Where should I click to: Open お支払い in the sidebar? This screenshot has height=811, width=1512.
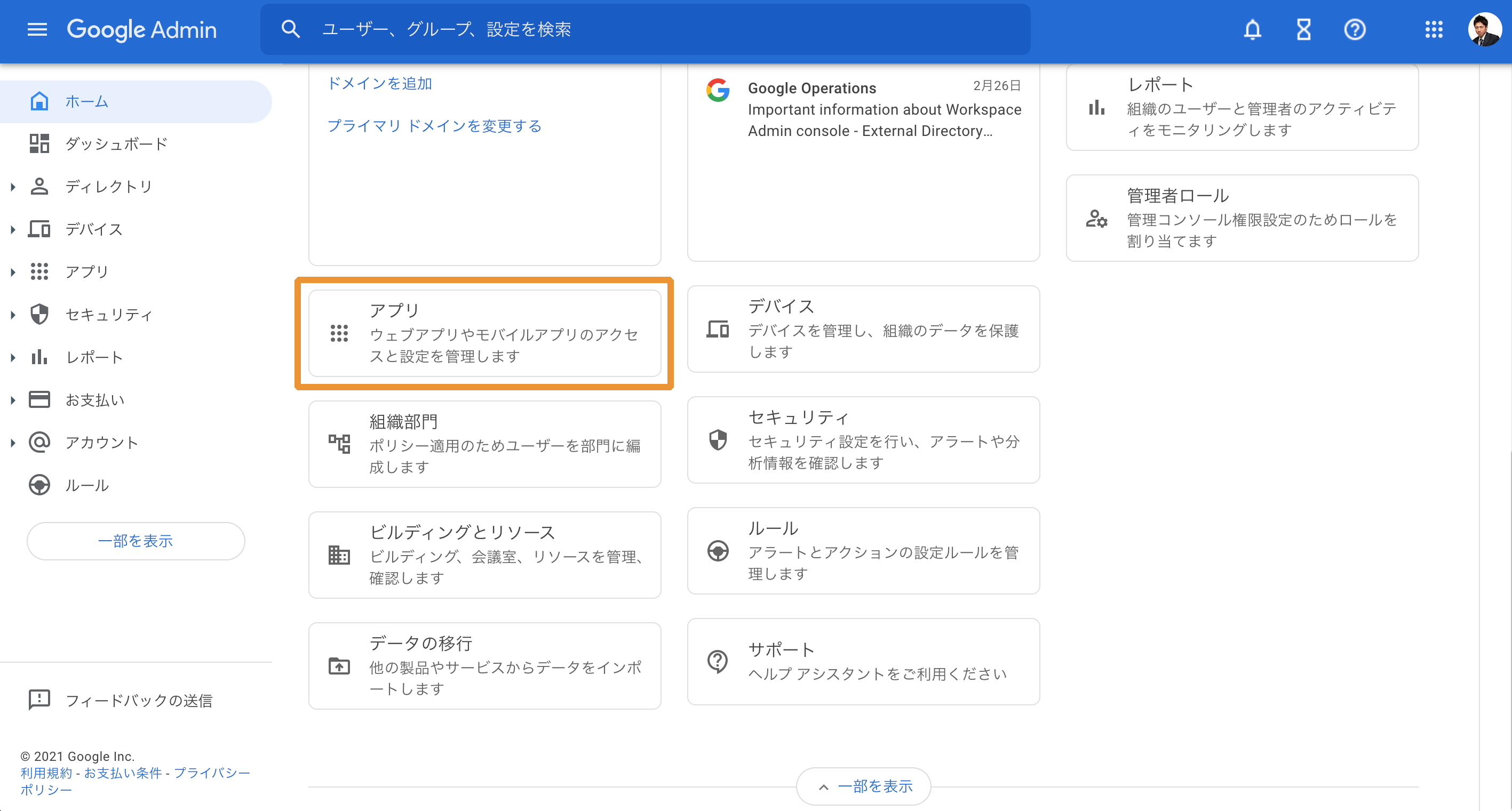pyautogui.click(x=136, y=400)
